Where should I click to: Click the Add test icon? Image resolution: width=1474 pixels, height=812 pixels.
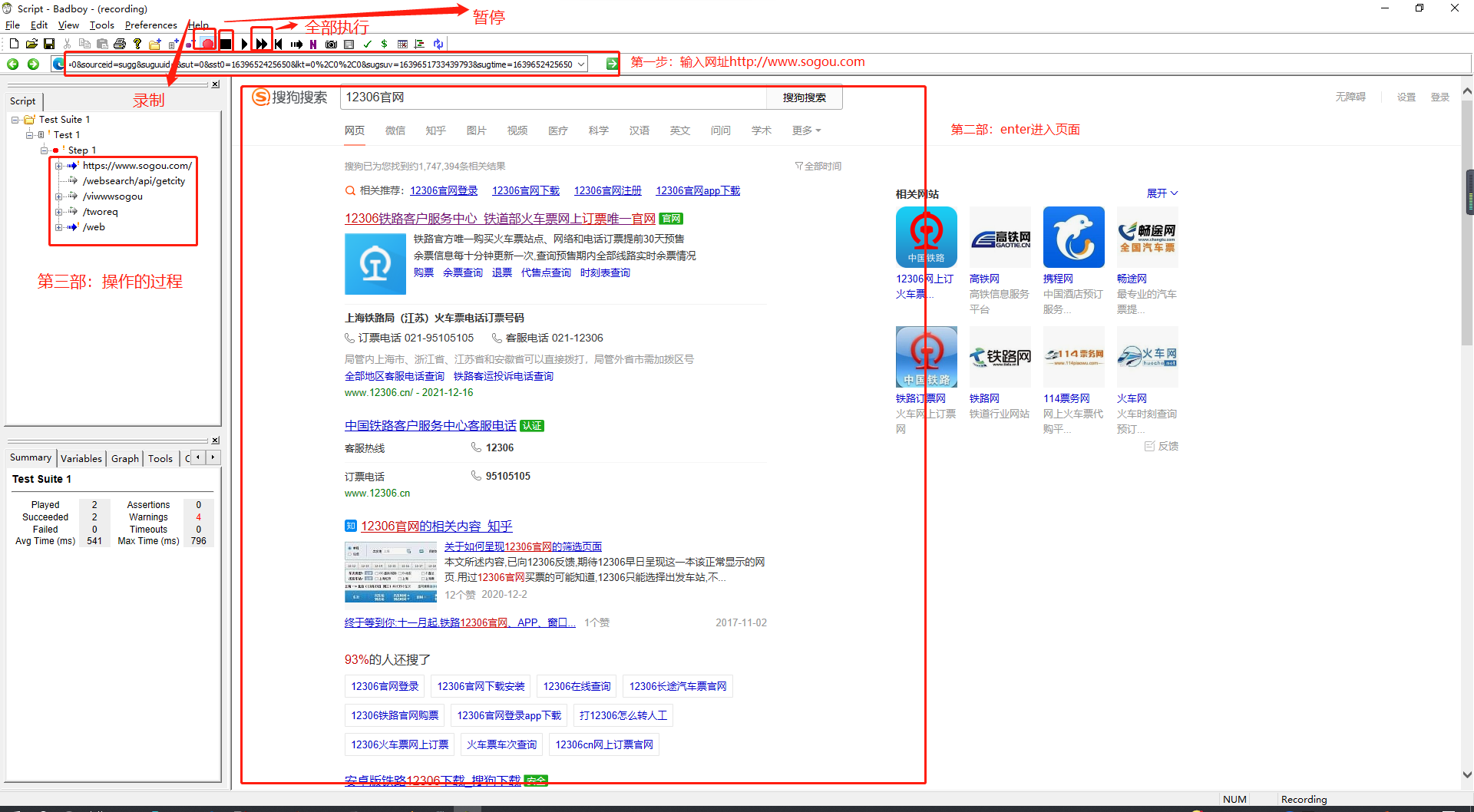(174, 44)
